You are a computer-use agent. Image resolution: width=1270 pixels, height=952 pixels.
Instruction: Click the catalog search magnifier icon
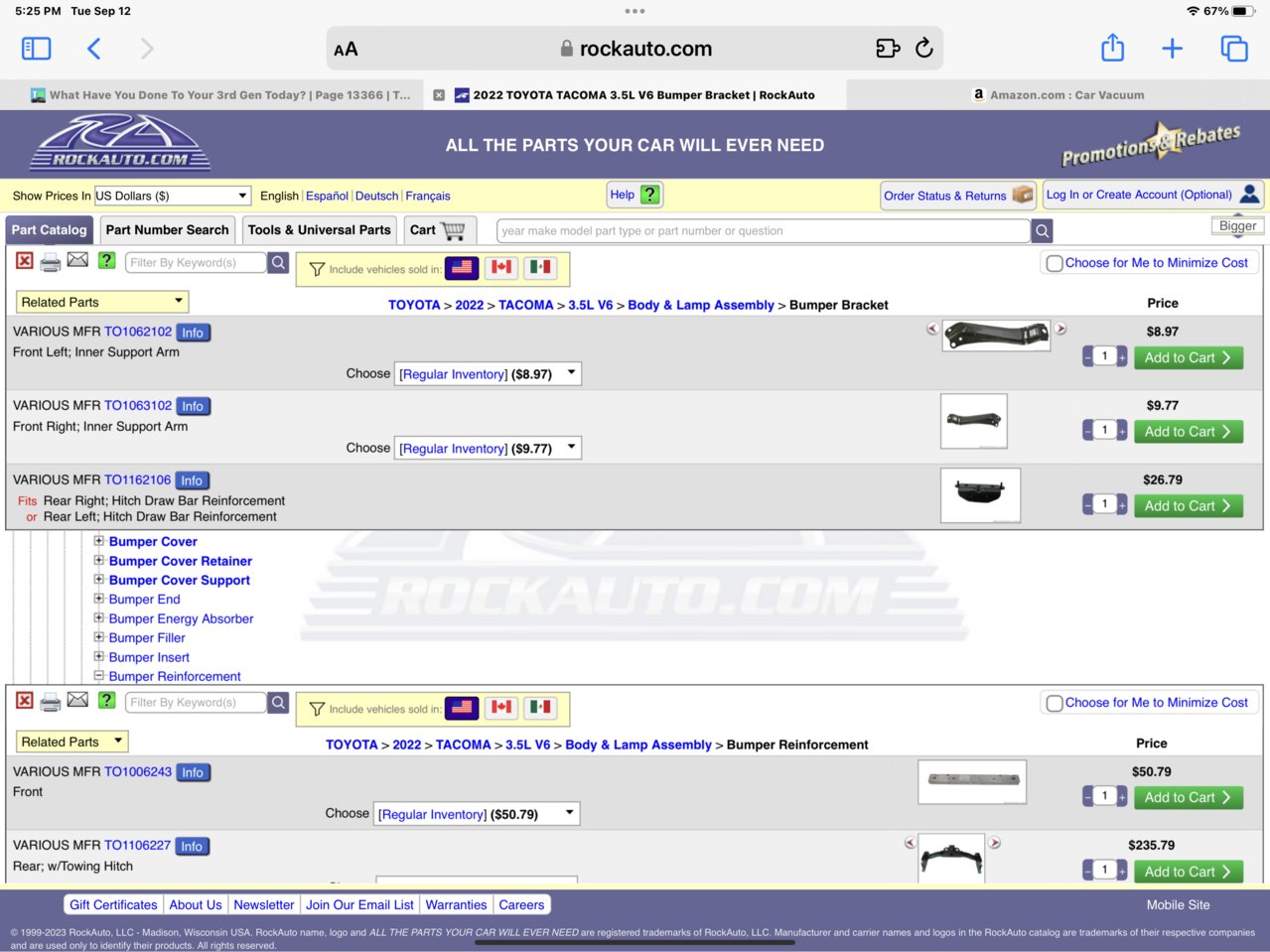click(x=1042, y=231)
